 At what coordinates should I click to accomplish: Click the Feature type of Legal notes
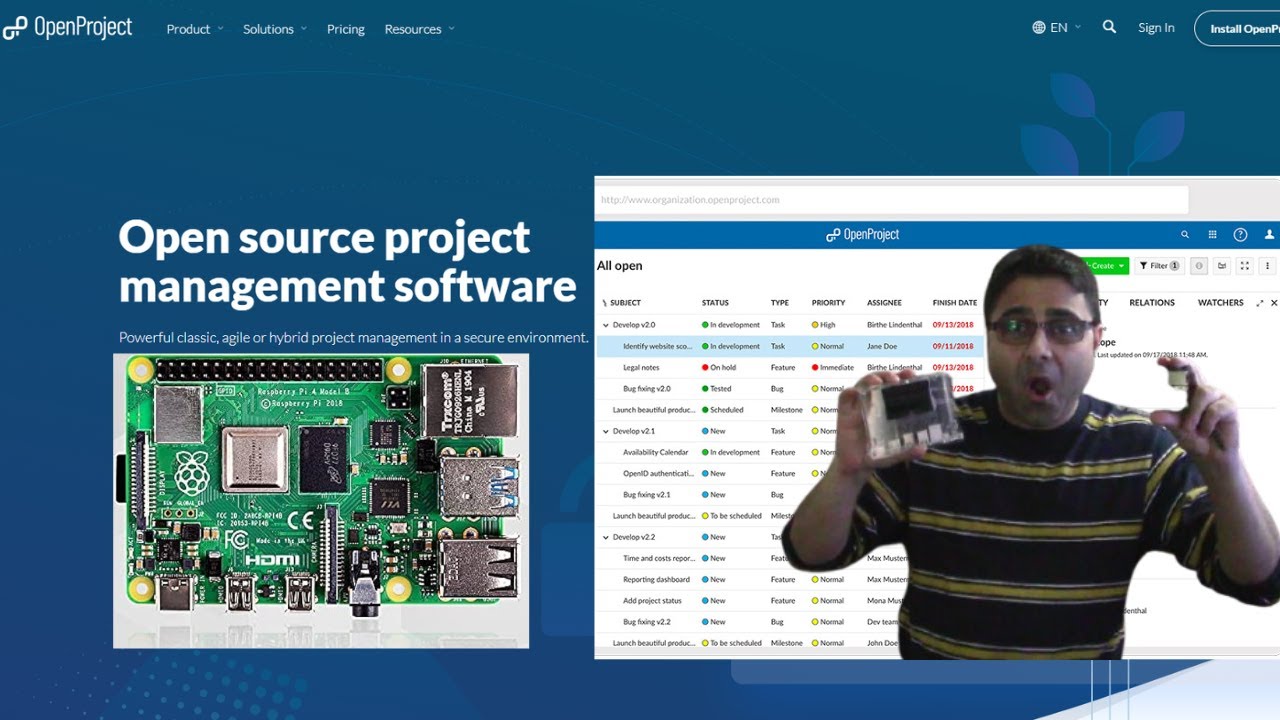783,368
